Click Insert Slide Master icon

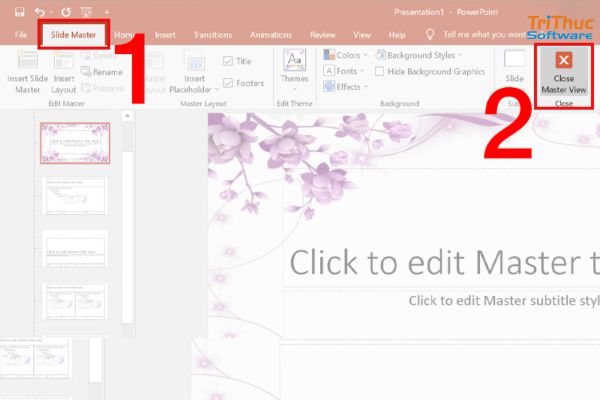pyautogui.click(x=28, y=60)
